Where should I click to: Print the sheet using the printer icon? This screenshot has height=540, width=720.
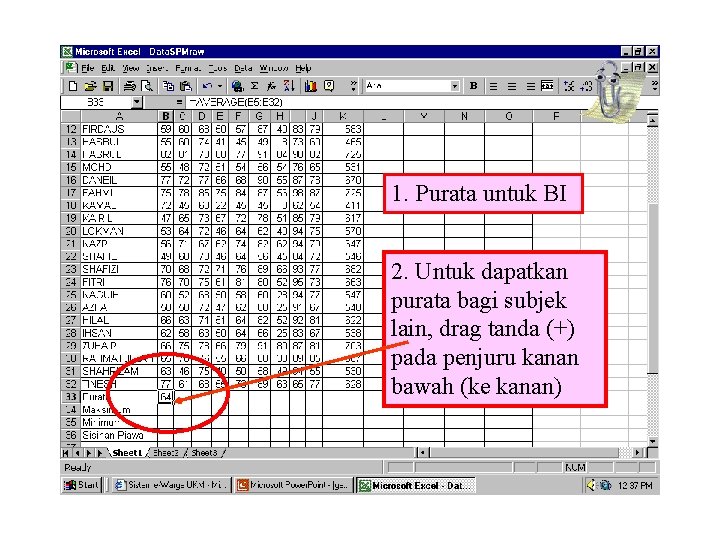130,86
